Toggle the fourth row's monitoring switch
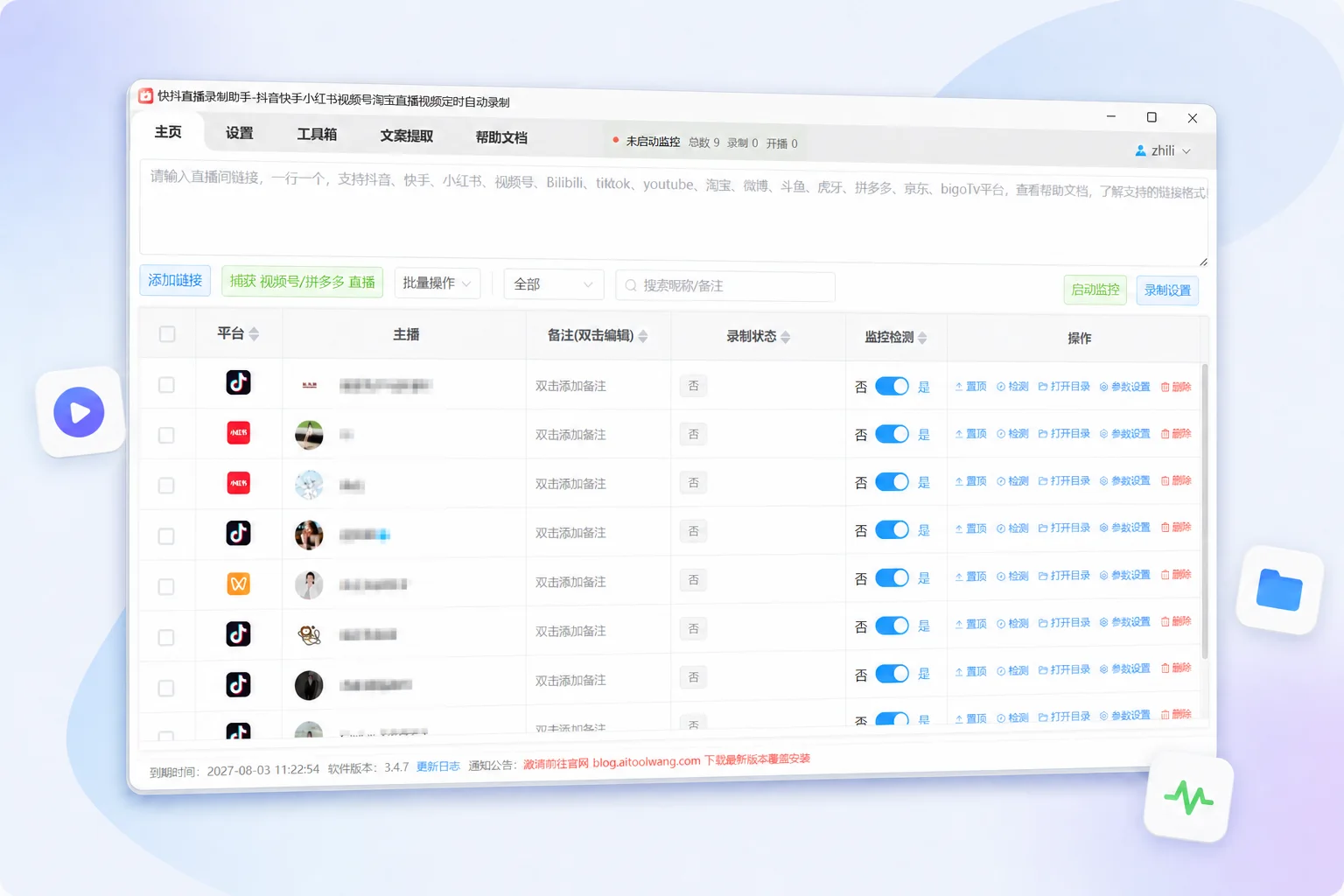 [892, 529]
